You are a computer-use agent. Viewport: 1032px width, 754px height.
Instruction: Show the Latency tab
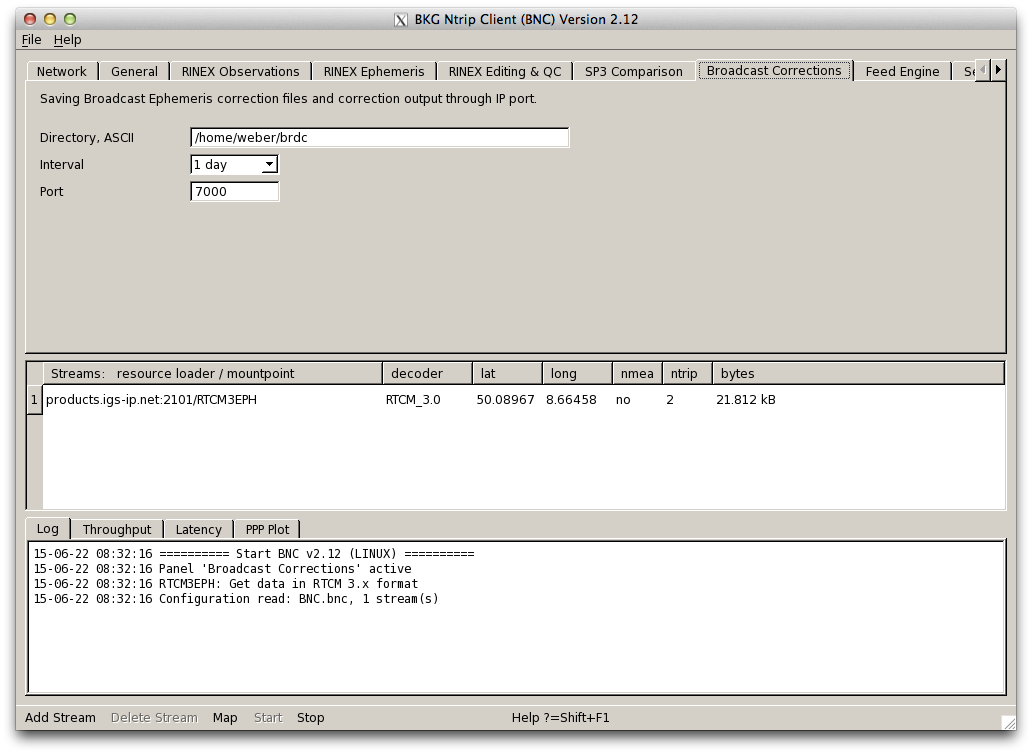[198, 530]
